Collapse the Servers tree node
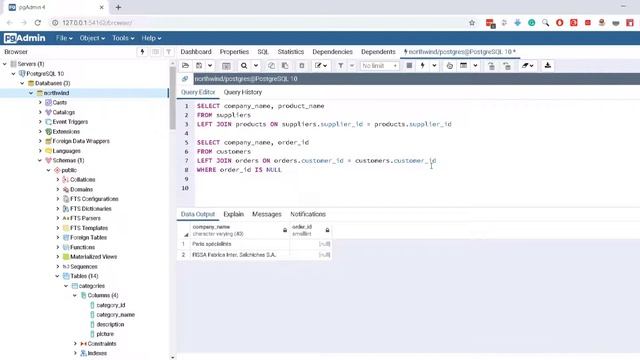Screen dimensions: 640x360 click(x=5, y=64)
